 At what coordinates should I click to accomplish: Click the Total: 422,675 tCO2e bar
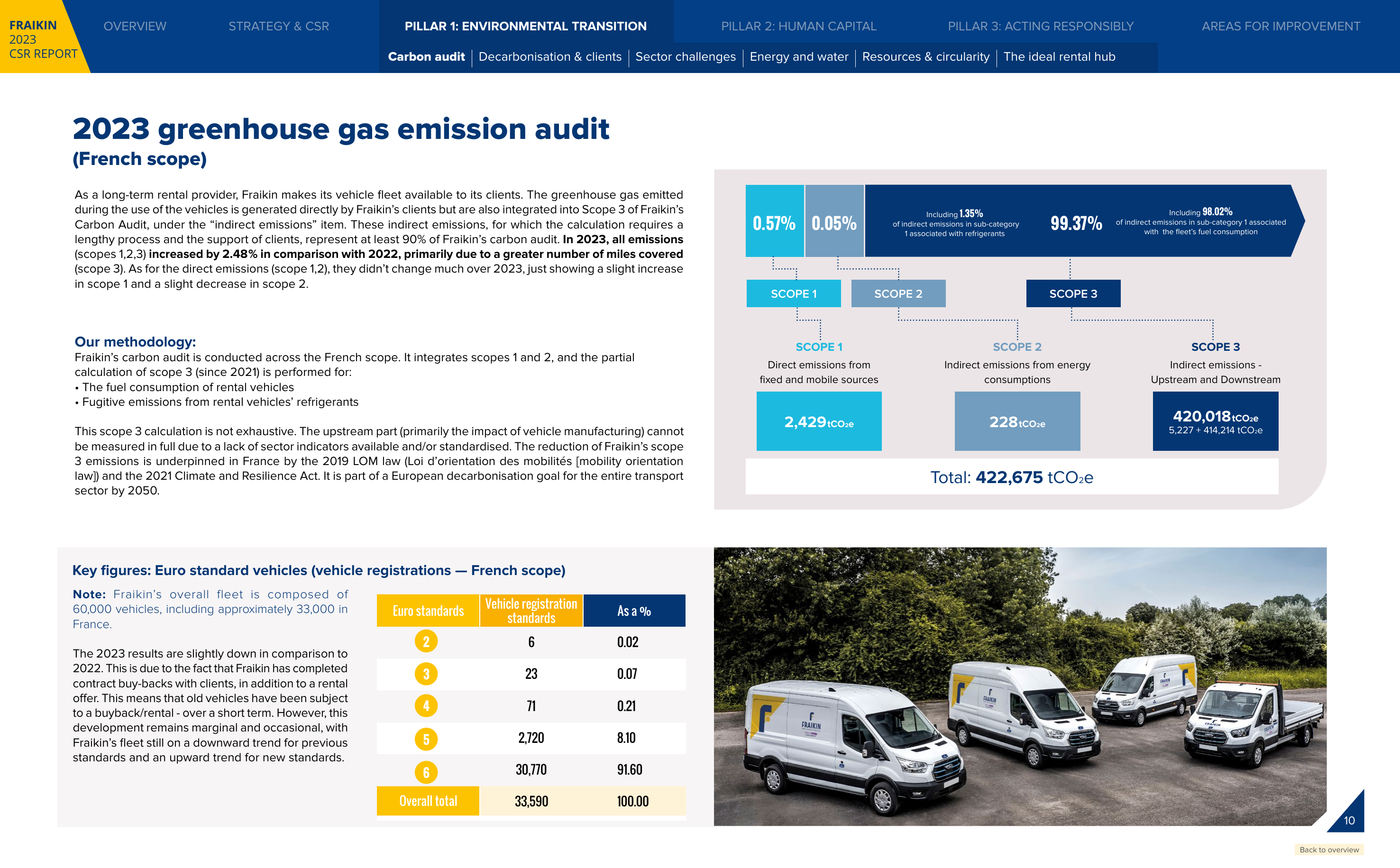(1011, 476)
